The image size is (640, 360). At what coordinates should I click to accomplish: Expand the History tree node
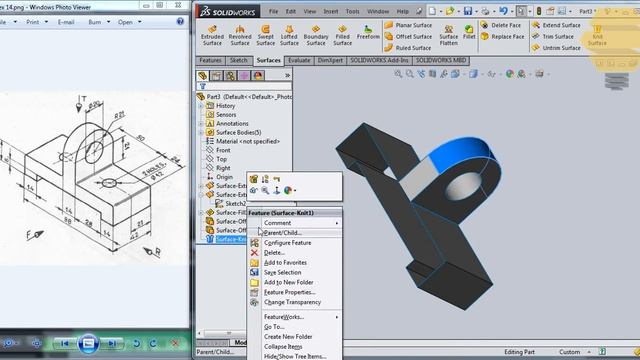(x=201, y=106)
